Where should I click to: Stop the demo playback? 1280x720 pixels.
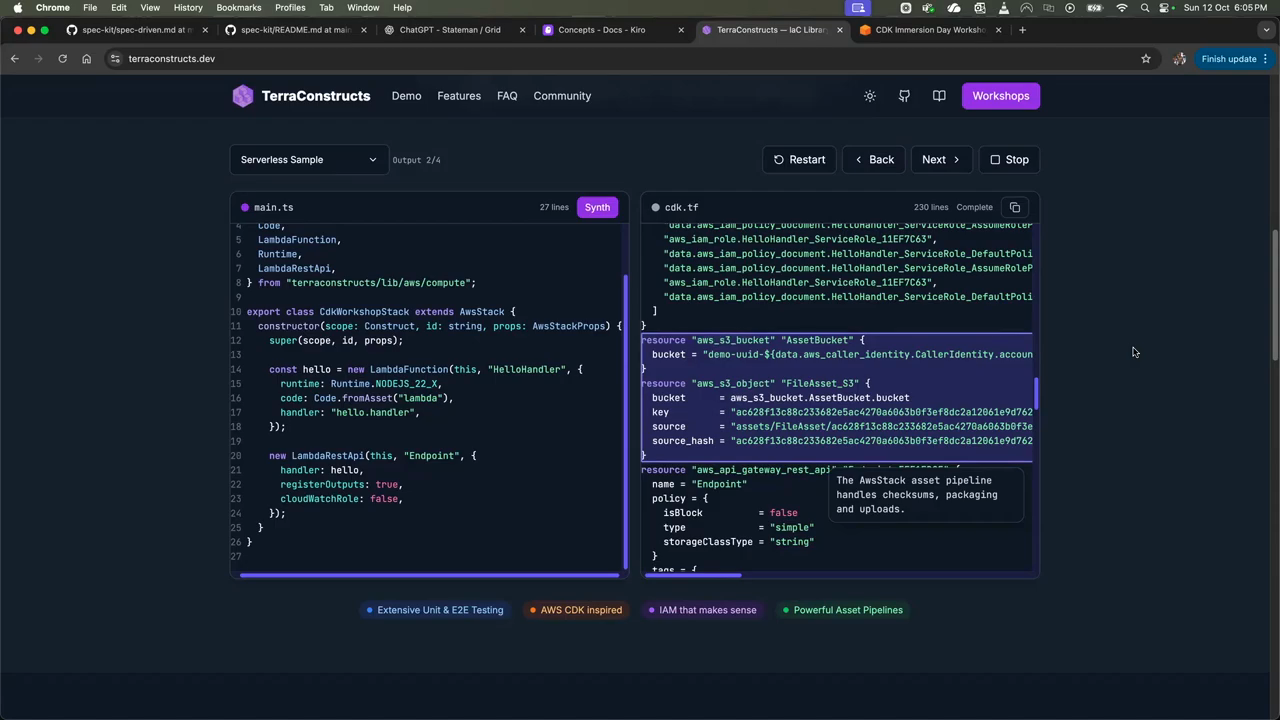(1009, 160)
